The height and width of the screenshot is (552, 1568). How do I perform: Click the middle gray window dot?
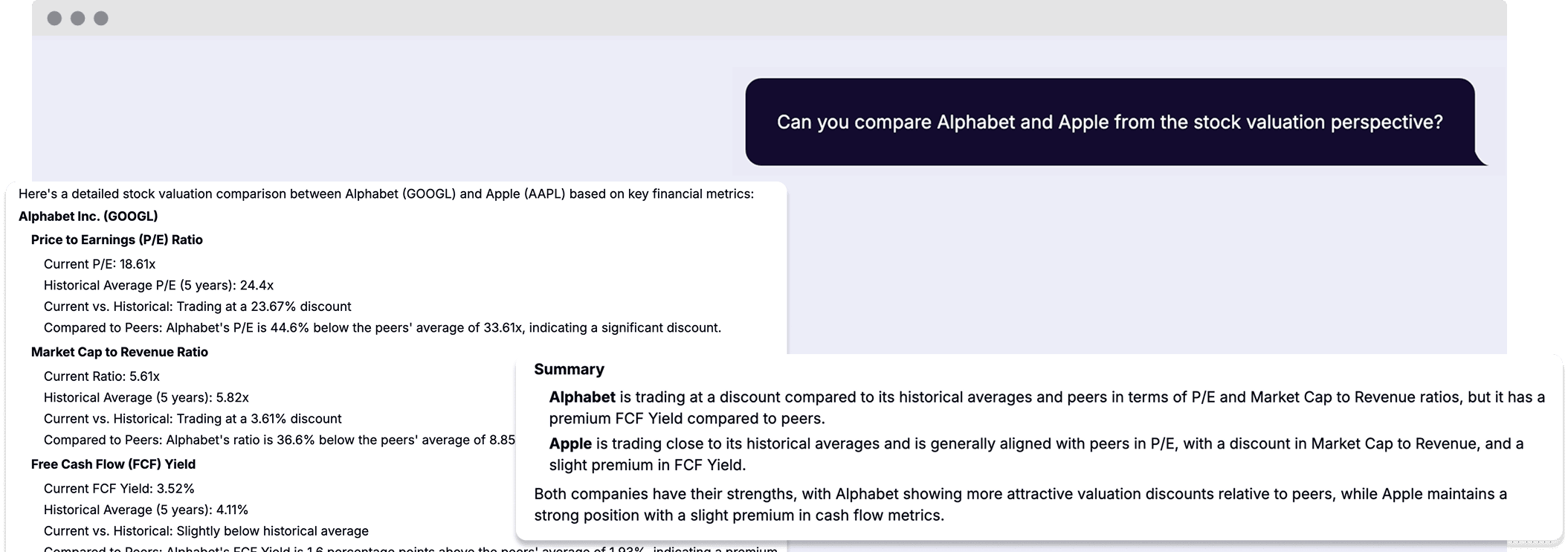77,19
